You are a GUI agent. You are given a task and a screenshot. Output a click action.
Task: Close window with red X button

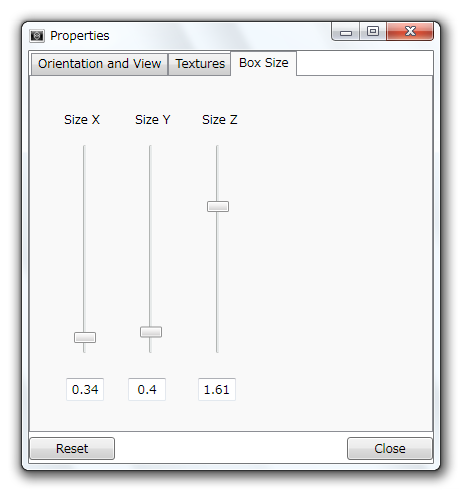[410, 31]
